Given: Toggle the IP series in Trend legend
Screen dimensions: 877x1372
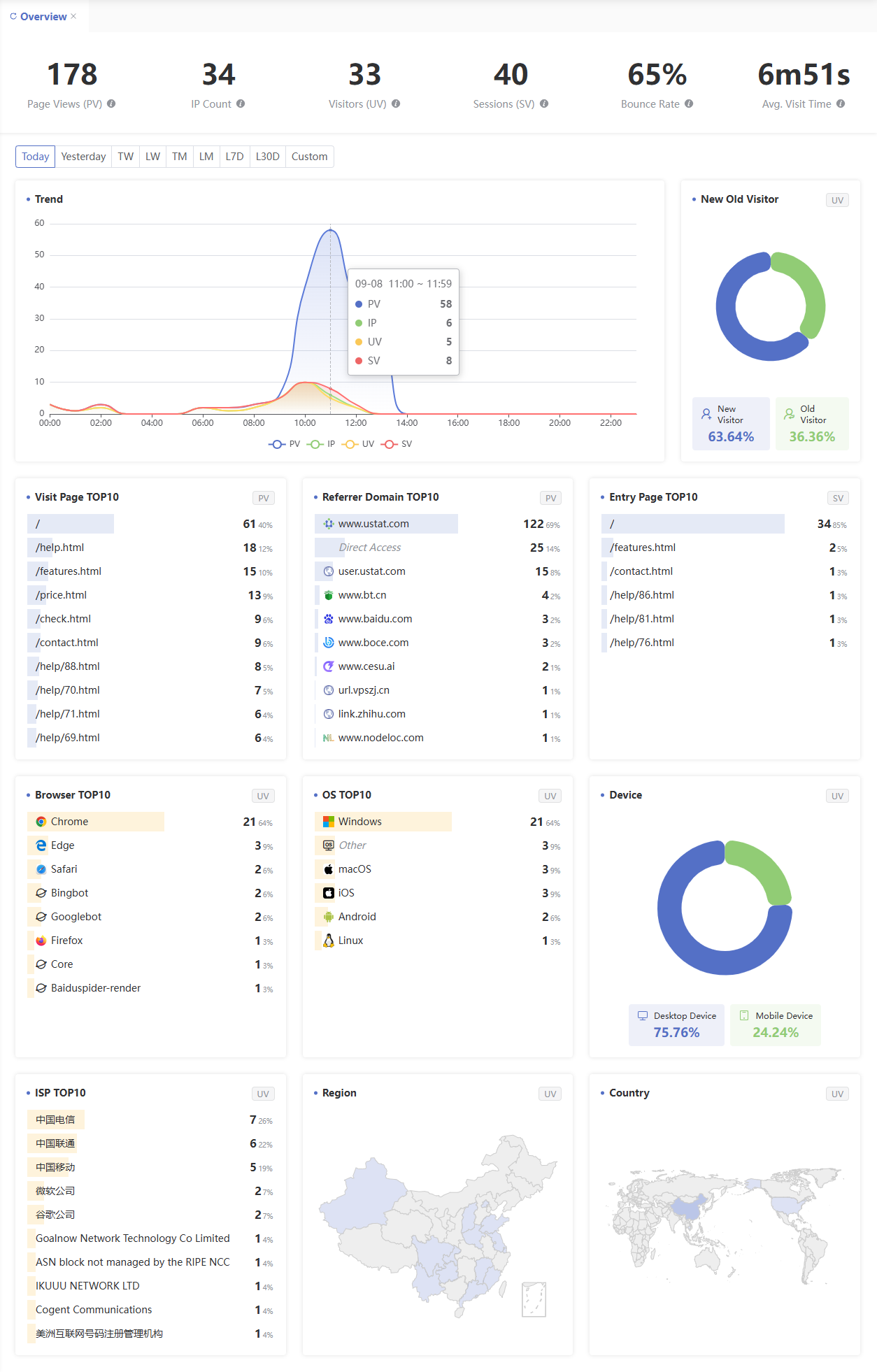Looking at the screenshot, I should coord(321,444).
